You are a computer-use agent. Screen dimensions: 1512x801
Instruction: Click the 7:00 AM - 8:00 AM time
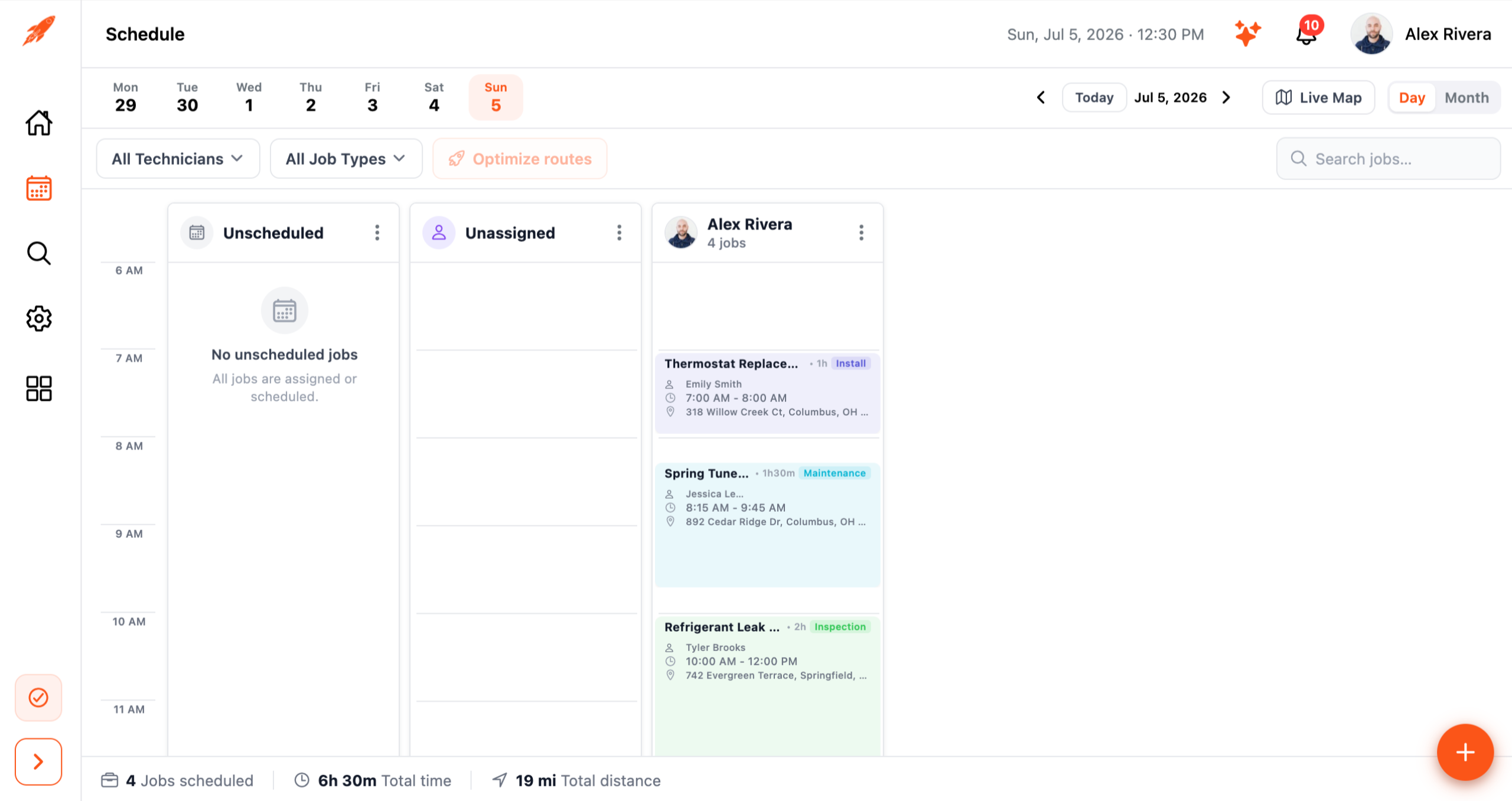click(736, 398)
